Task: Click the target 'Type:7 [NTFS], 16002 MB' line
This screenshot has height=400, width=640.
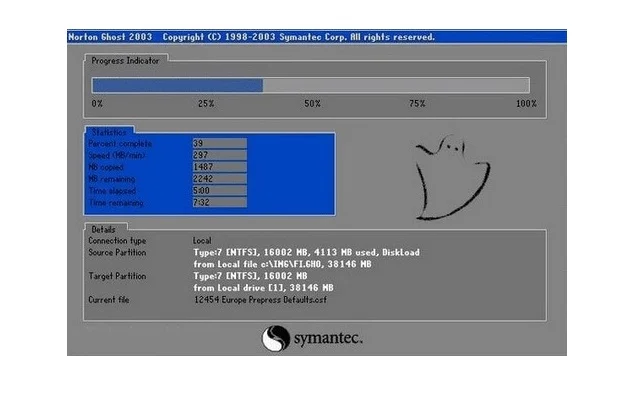Action: (x=250, y=276)
